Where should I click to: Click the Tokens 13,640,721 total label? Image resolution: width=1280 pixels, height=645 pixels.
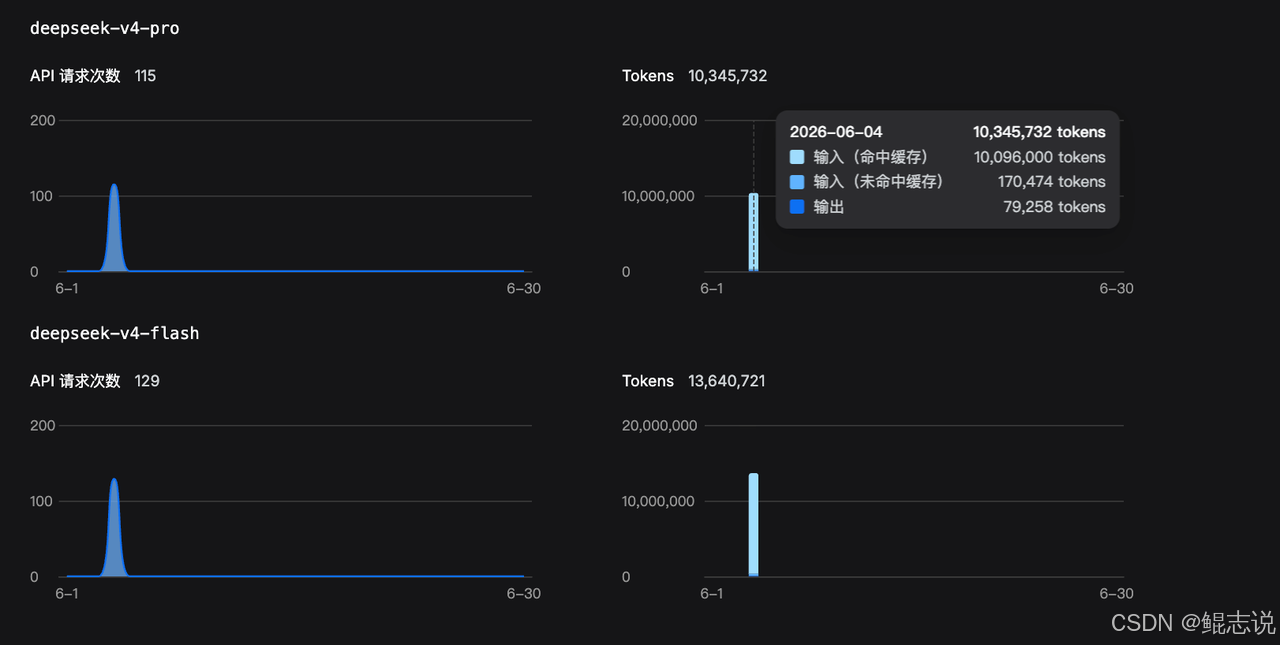[694, 381]
